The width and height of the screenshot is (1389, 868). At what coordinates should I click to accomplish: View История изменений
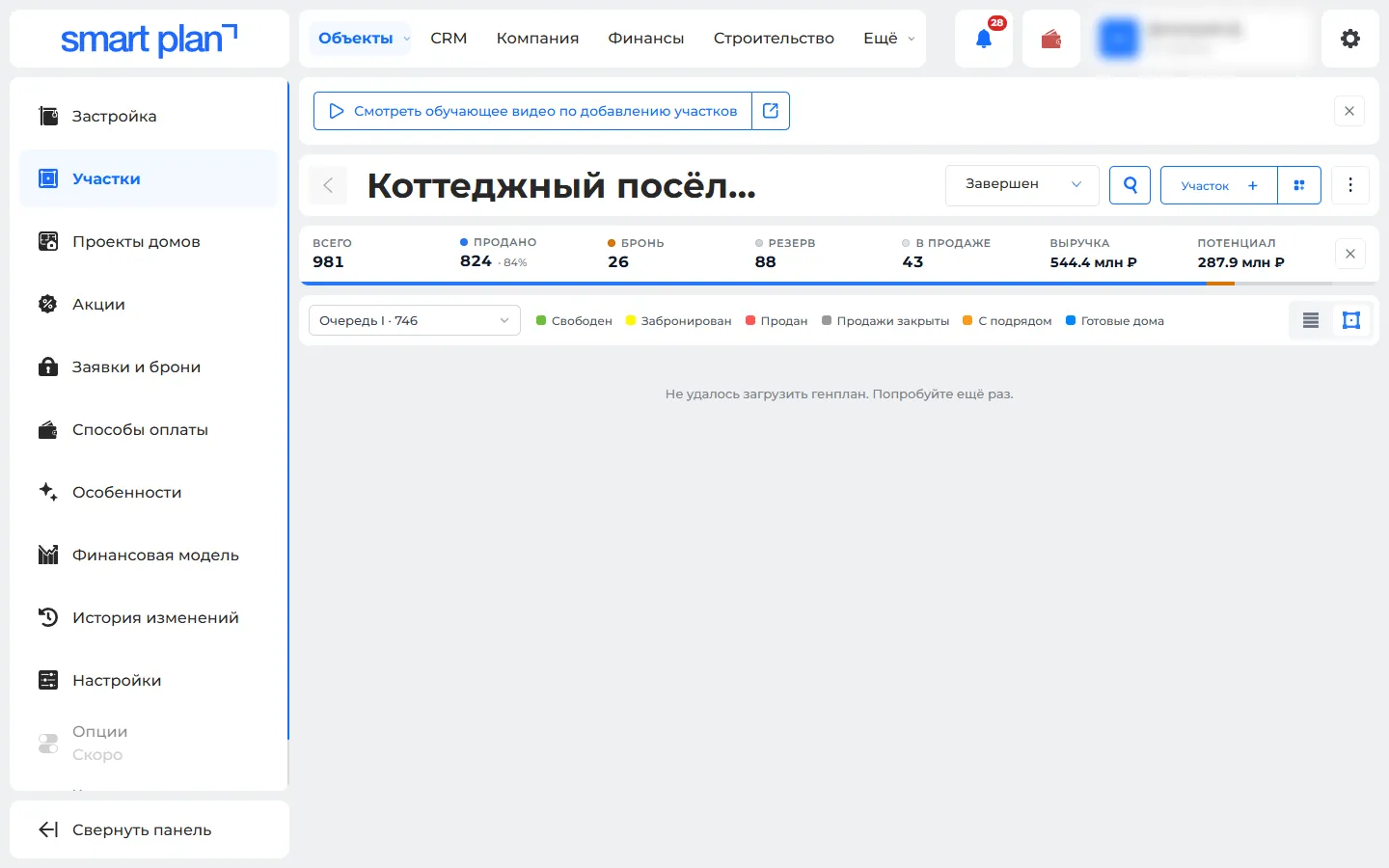coord(149,617)
